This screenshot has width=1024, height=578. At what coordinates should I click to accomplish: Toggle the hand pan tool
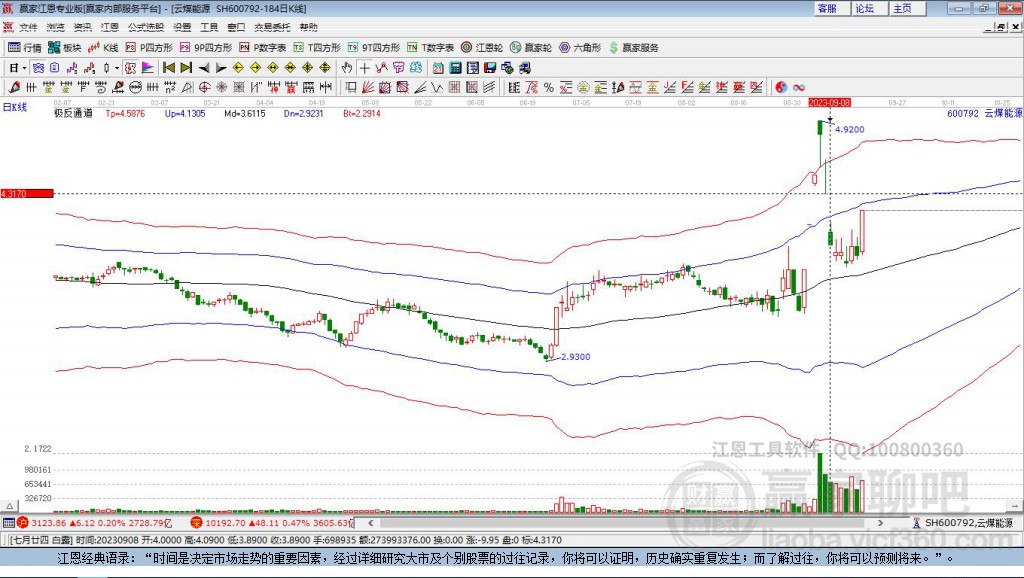pyautogui.click(x=347, y=68)
